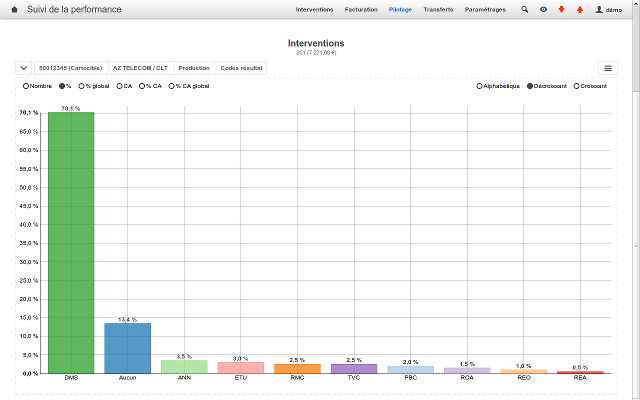
Task: Click the light blue PBC bar
Action: tap(411, 370)
